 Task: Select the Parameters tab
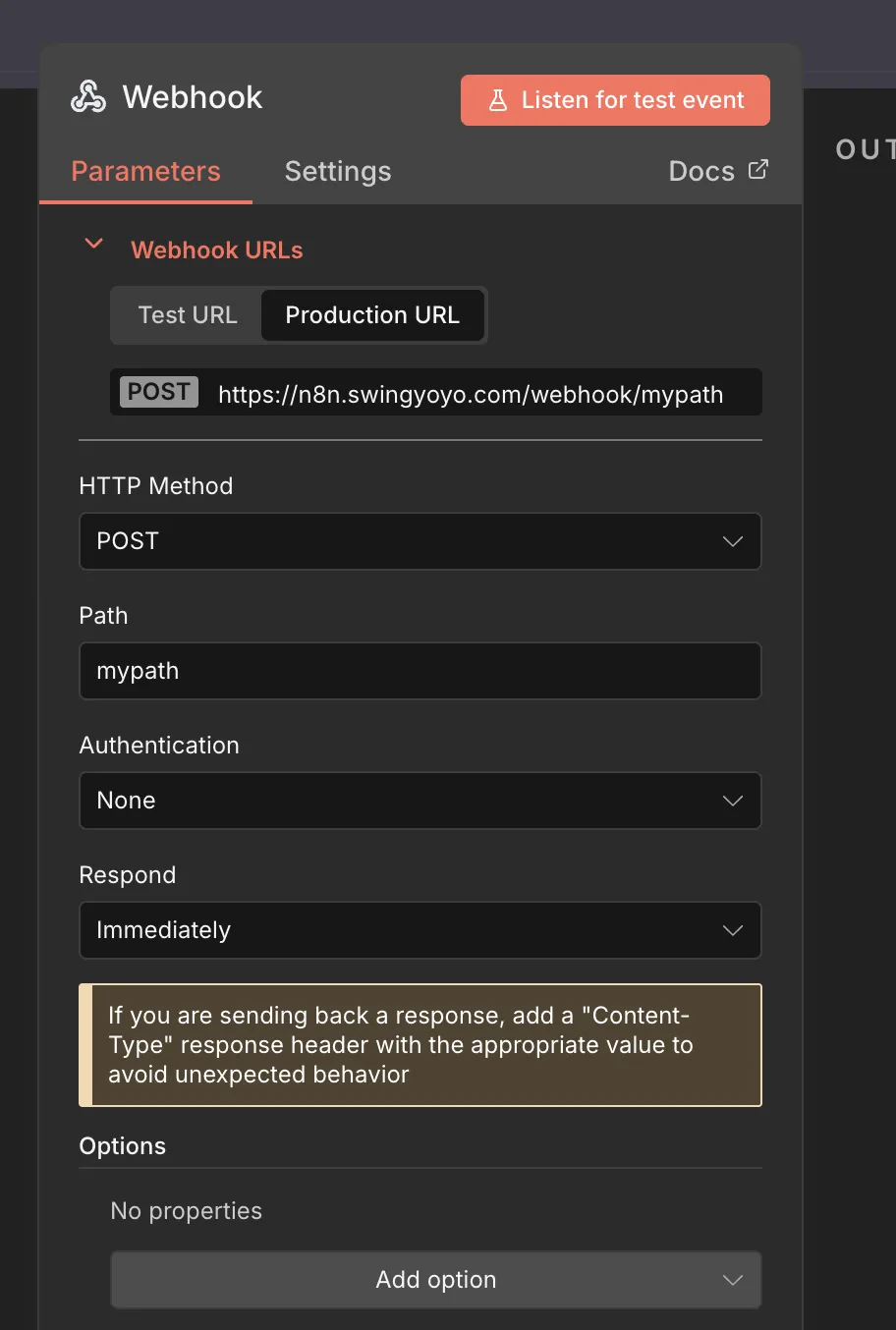point(145,171)
